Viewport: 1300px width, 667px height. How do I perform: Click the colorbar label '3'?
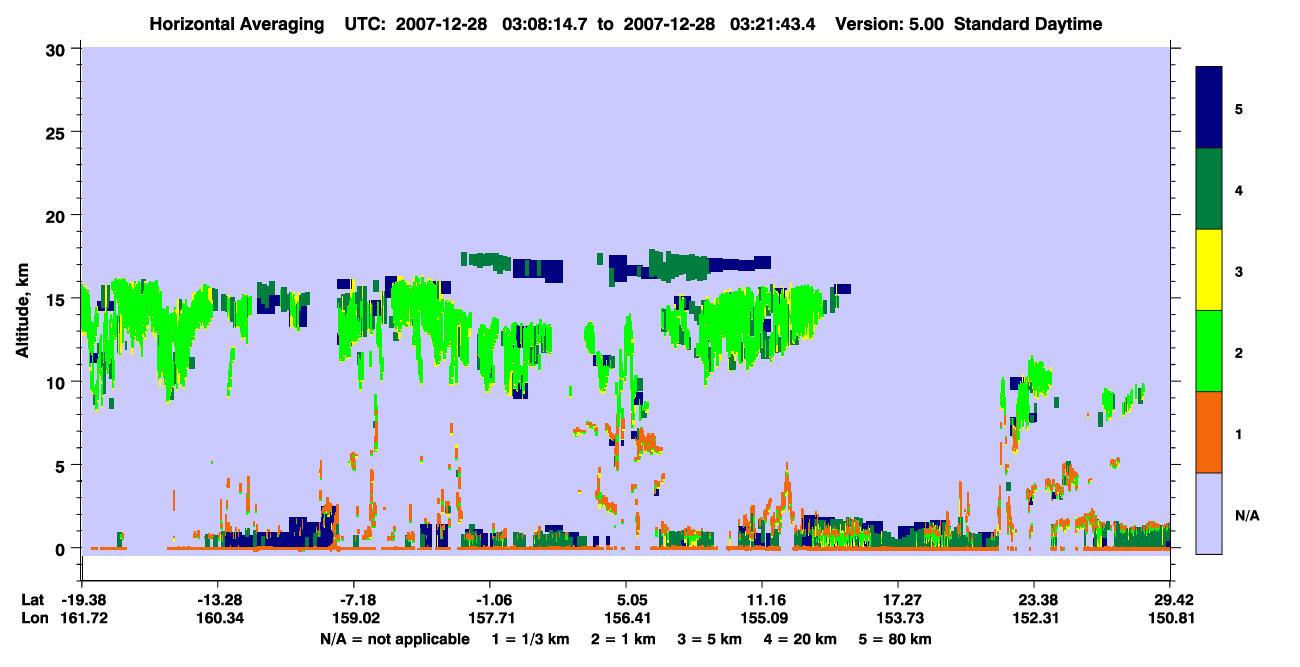coord(1239,269)
